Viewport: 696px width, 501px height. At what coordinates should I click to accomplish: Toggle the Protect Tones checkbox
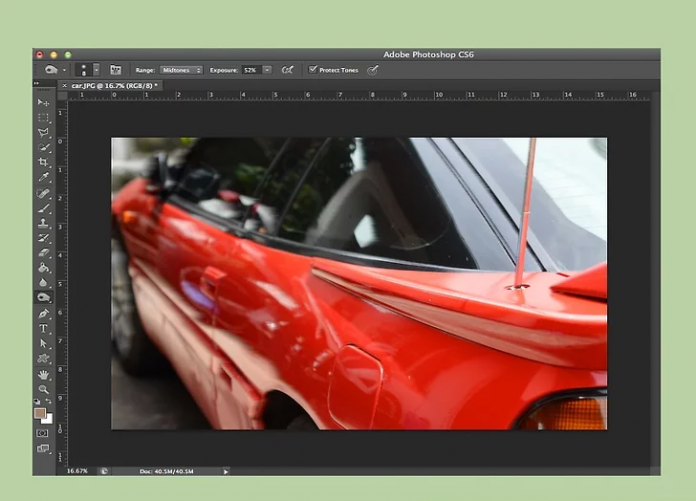click(x=313, y=70)
